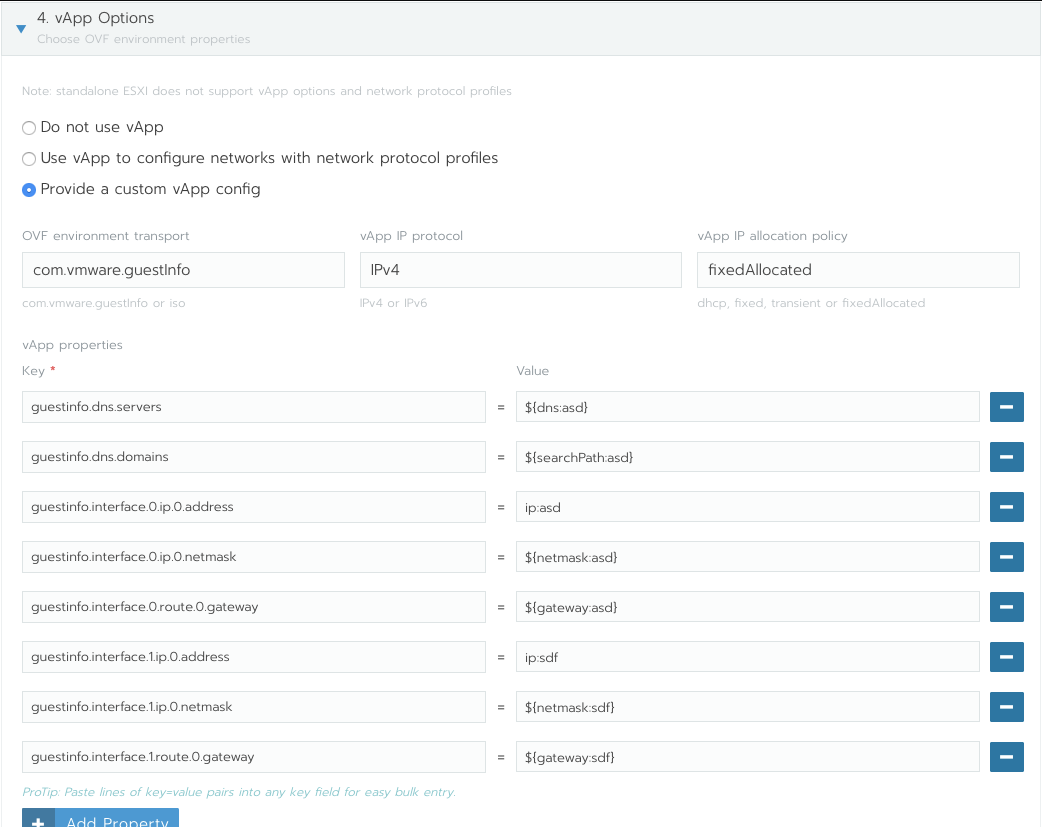Collapse the vApp Options section
This screenshot has width=1042, height=827.
coord(20,29)
